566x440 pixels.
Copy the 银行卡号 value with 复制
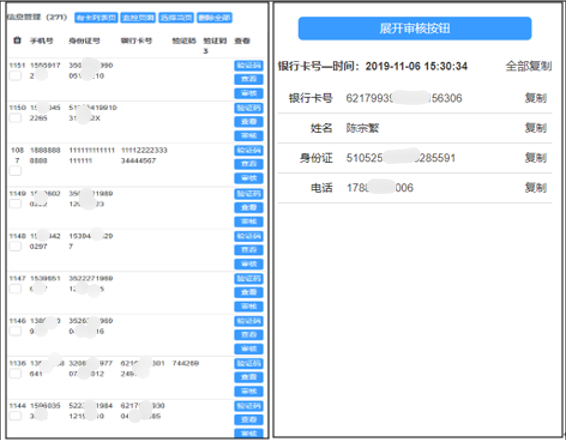536,98
